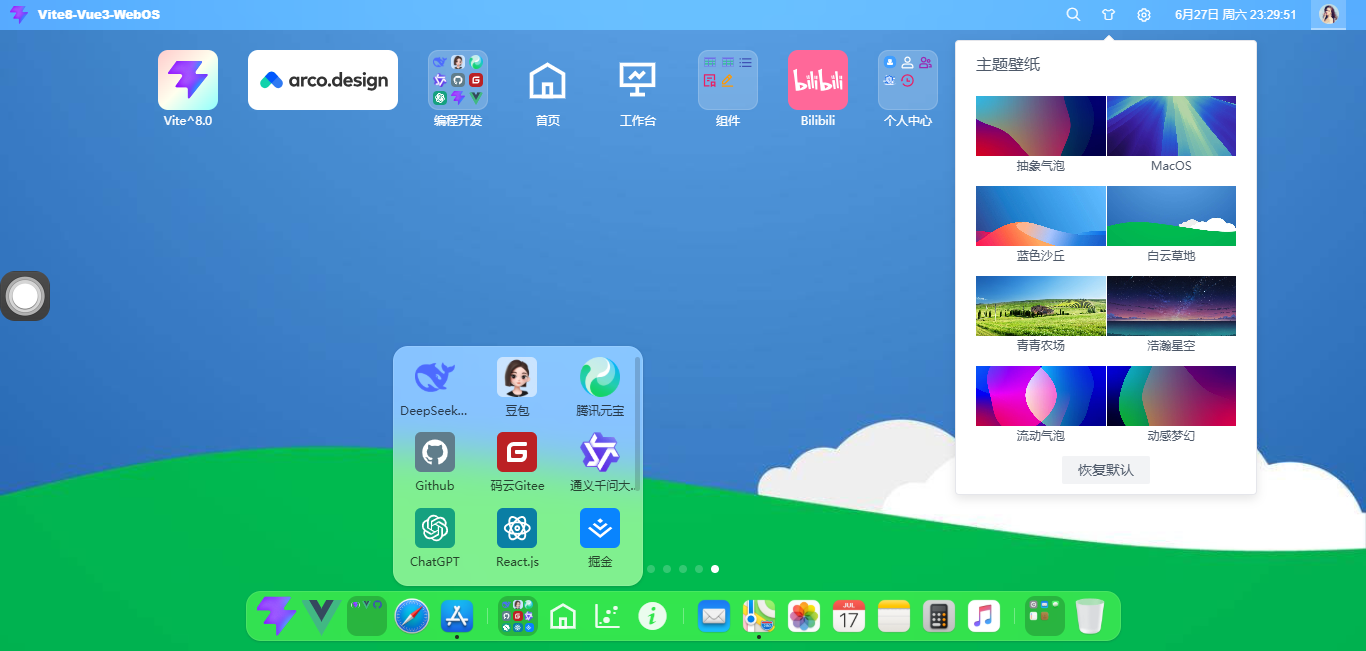Launch App Store from the dock

[x=457, y=616]
